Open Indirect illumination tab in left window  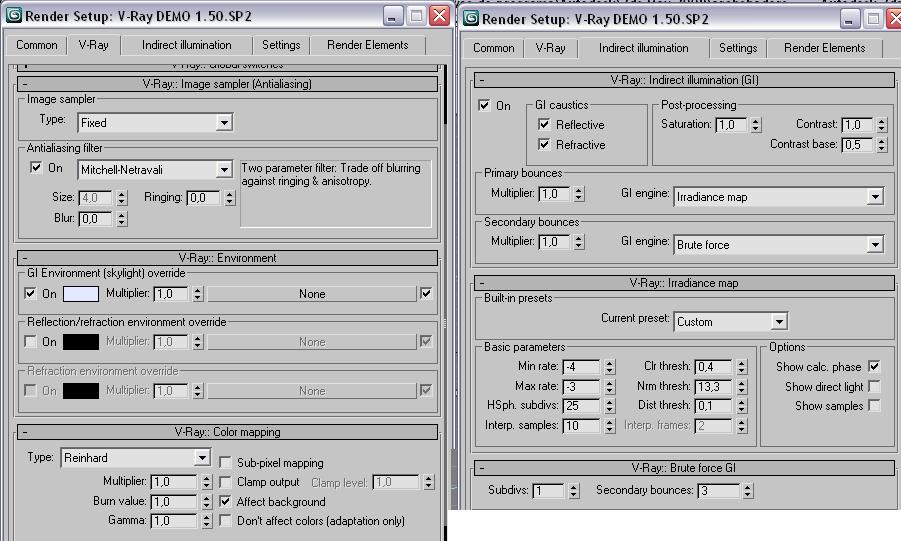pos(187,45)
